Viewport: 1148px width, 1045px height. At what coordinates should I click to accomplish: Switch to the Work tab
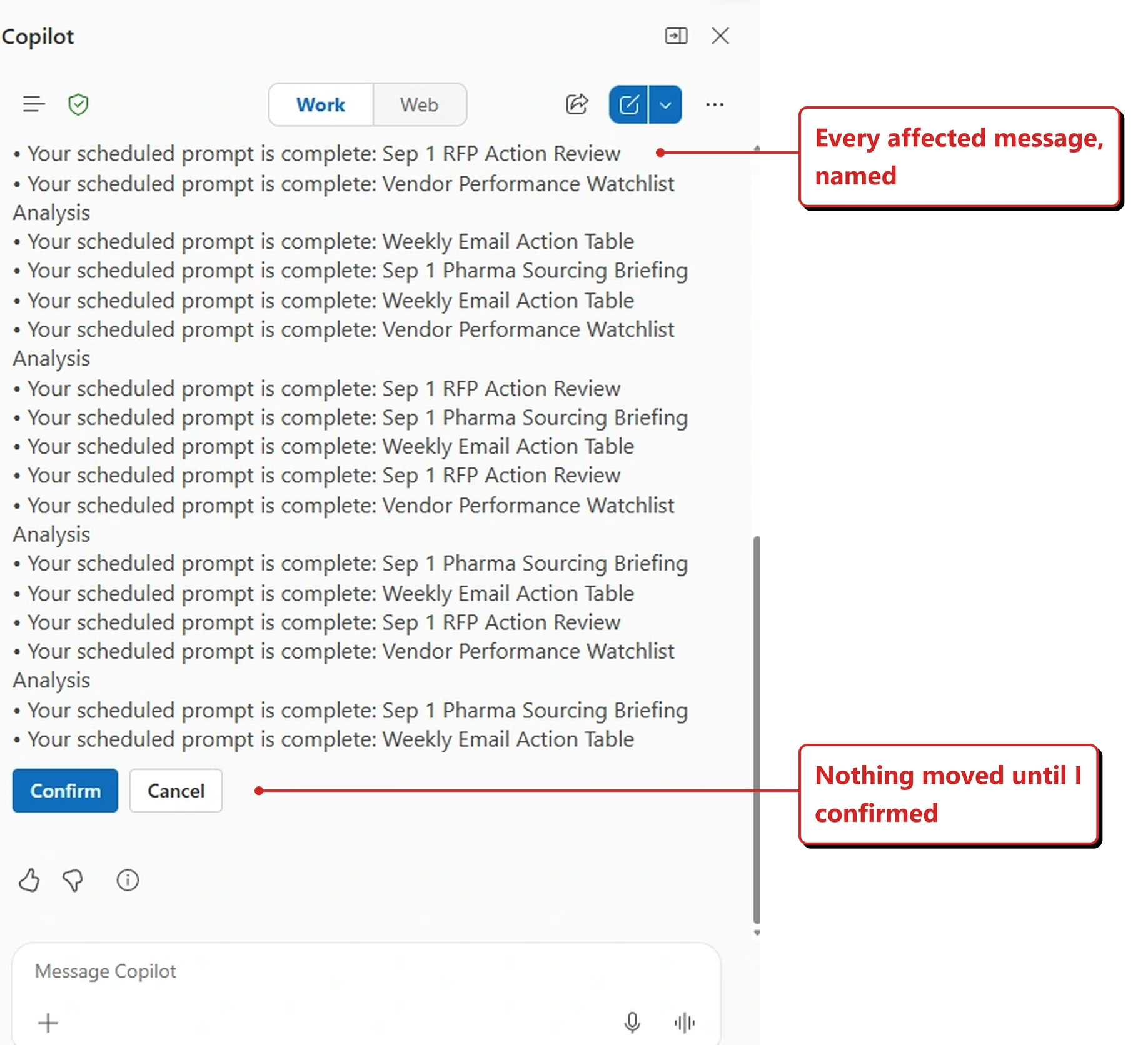321,104
